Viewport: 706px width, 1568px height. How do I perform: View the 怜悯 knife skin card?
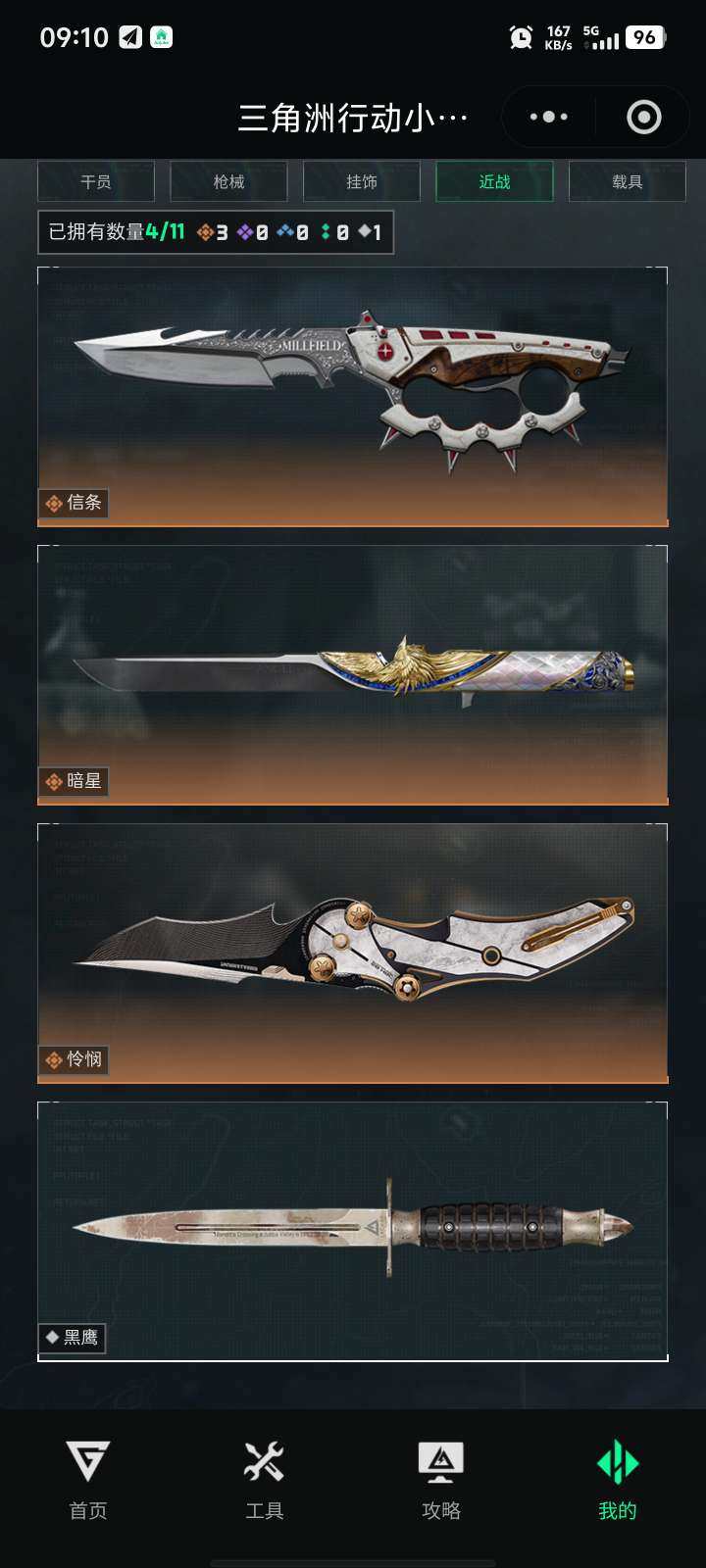(x=353, y=954)
